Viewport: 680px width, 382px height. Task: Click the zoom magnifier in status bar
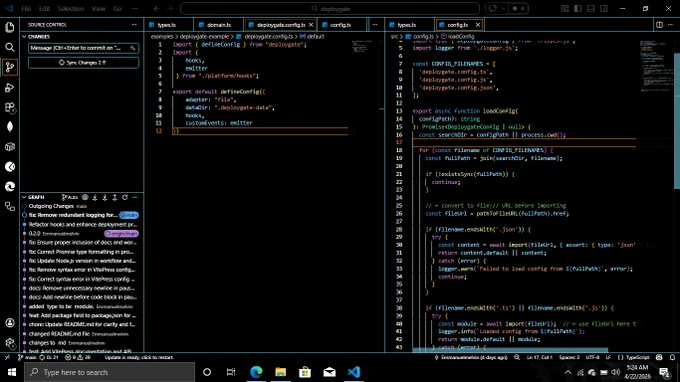(517, 357)
